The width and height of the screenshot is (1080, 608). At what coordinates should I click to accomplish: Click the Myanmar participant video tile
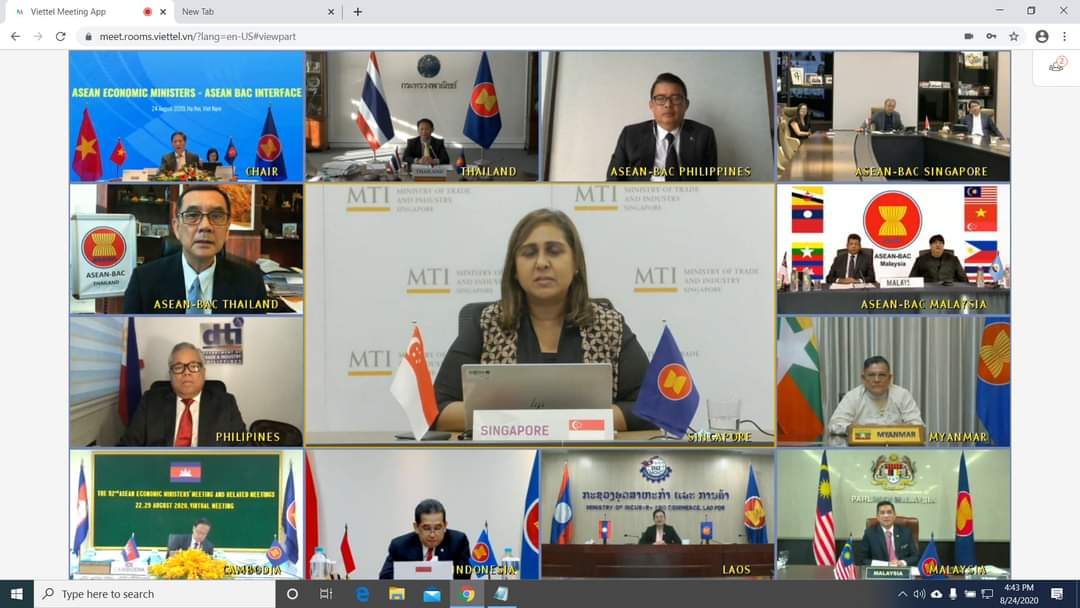893,380
